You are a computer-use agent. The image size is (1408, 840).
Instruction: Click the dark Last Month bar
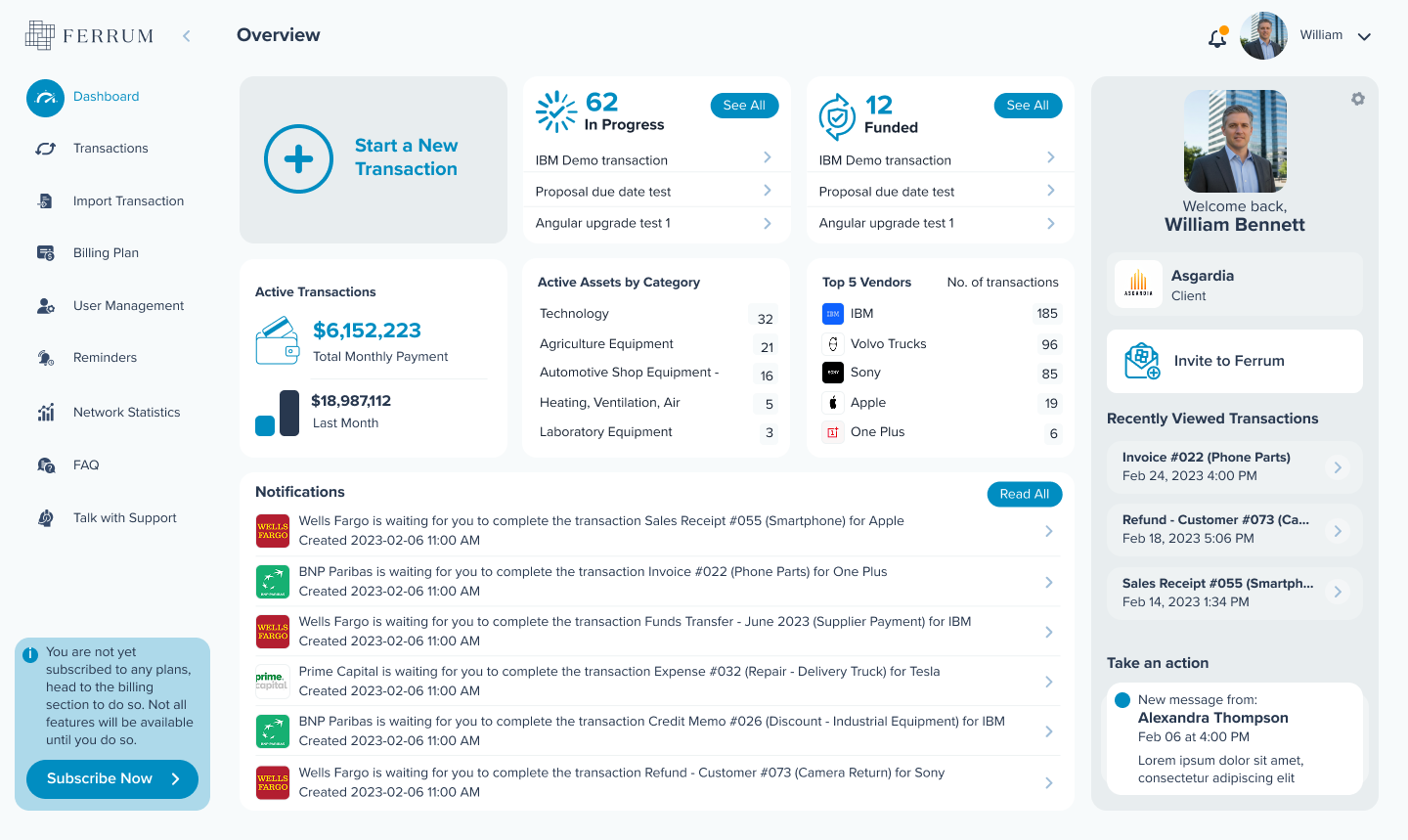click(x=289, y=413)
